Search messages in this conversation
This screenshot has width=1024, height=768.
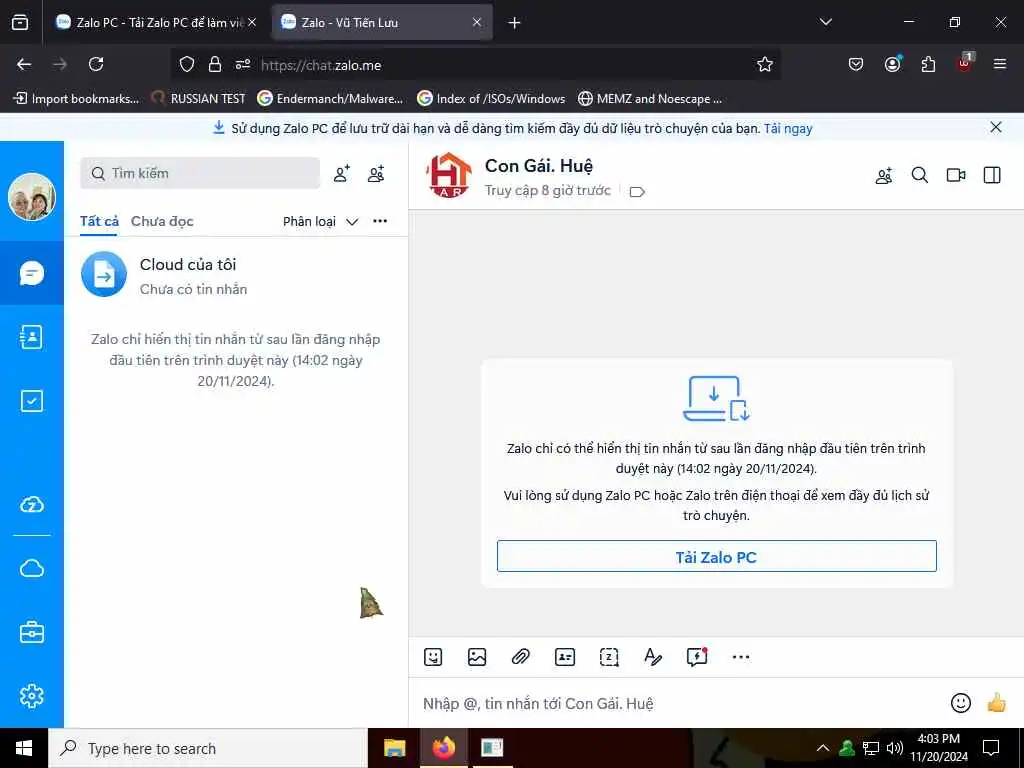tap(920, 175)
